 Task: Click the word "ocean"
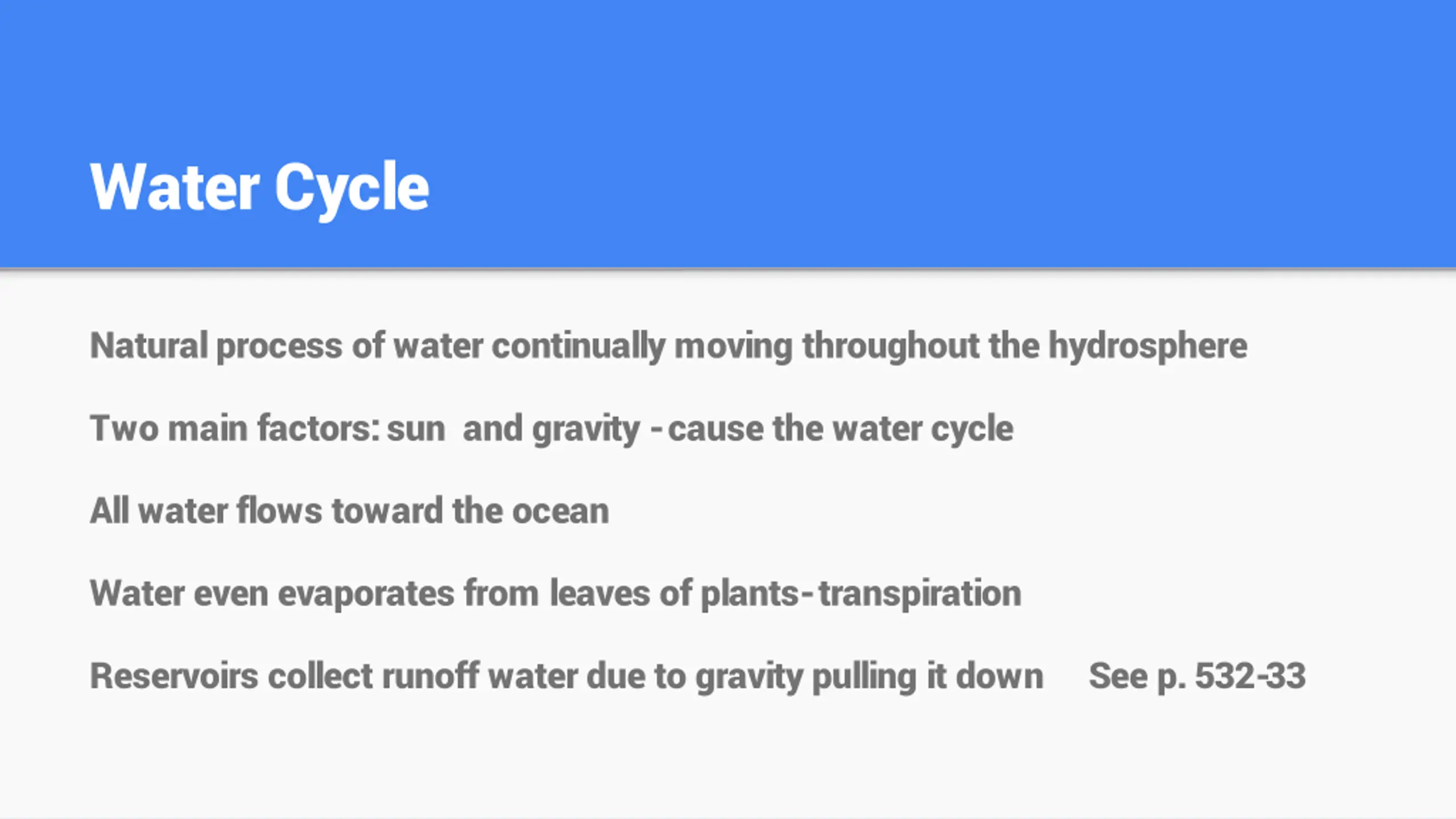tap(561, 511)
